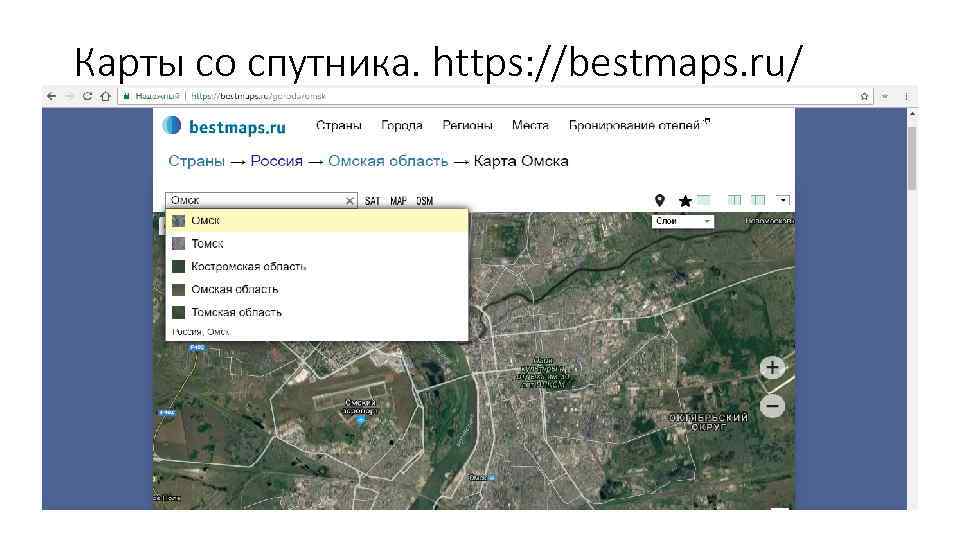Open the small arrow dropdown in map toolbar
Viewport: 960px width, 540px height.
click(x=783, y=200)
